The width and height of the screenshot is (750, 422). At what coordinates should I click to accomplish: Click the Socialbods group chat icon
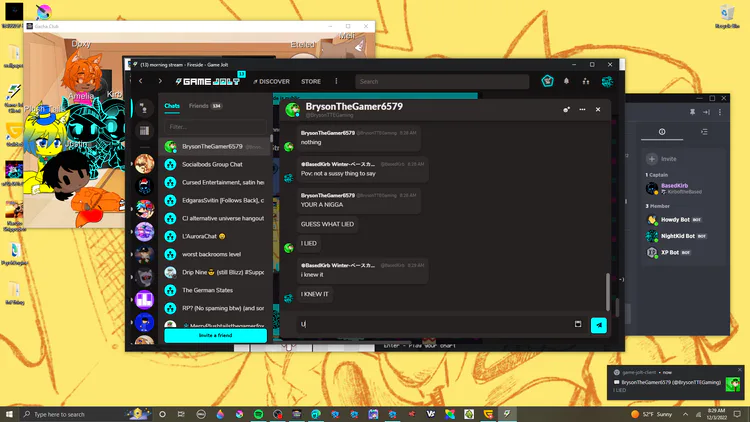[x=170, y=165]
